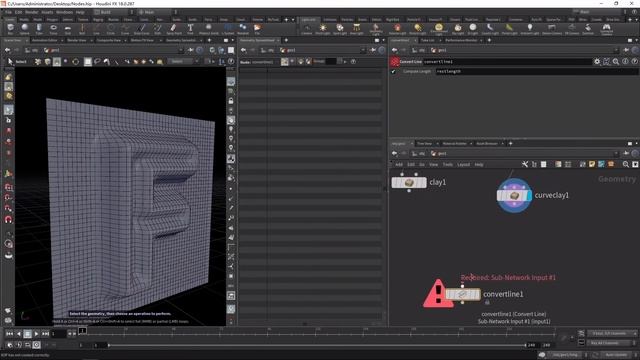Jump to first frame in playbar

(x=9, y=334)
